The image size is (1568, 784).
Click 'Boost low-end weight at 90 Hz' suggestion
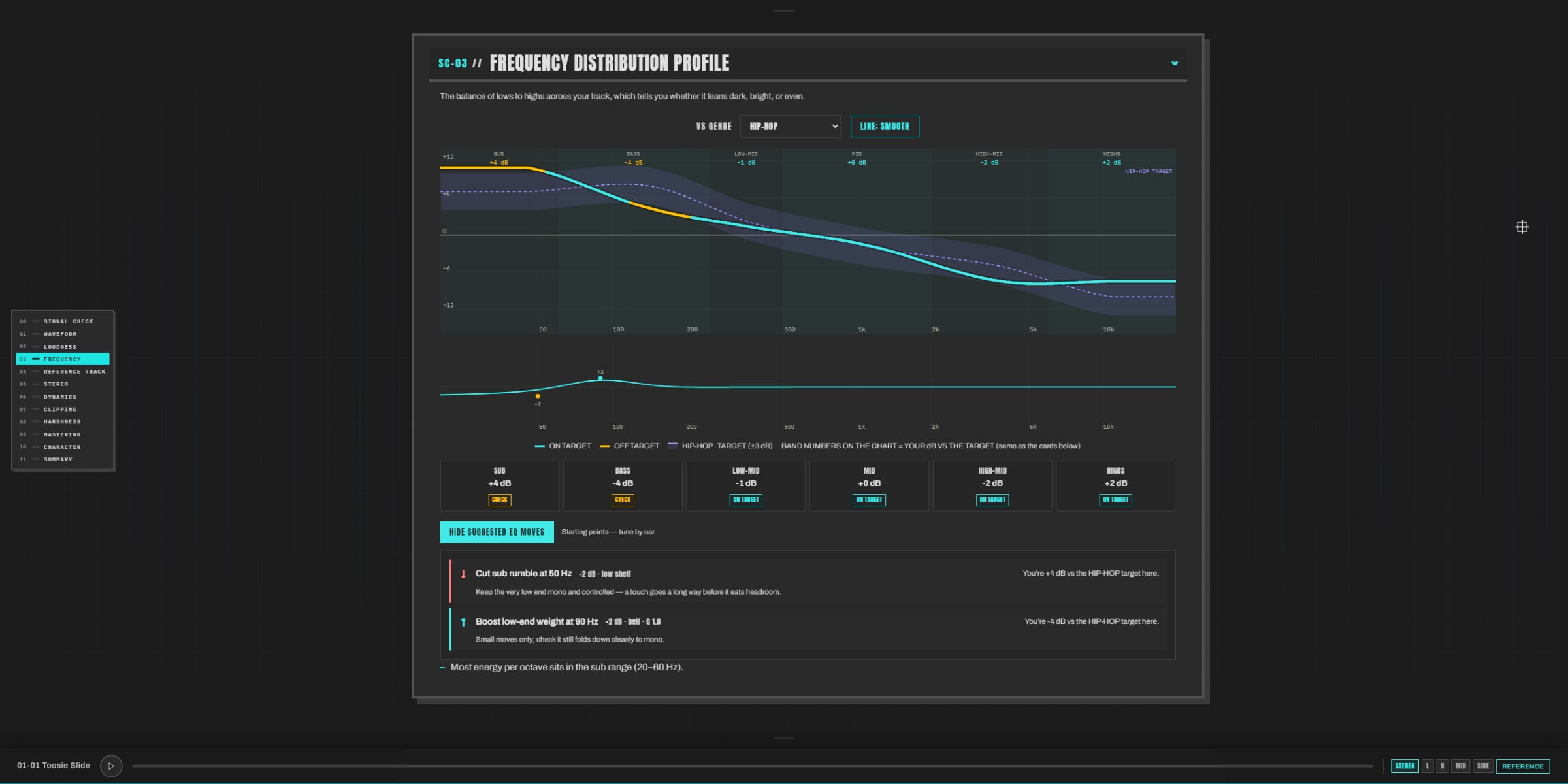808,629
